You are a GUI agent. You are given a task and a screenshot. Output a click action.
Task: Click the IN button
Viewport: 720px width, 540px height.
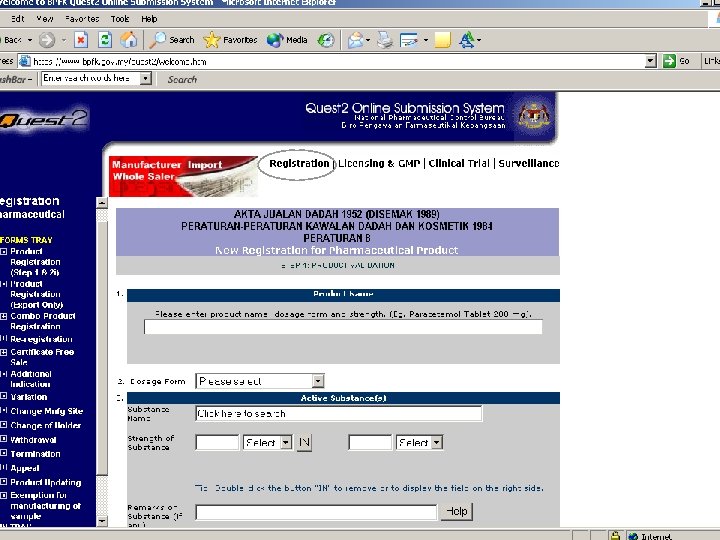tap(304, 443)
